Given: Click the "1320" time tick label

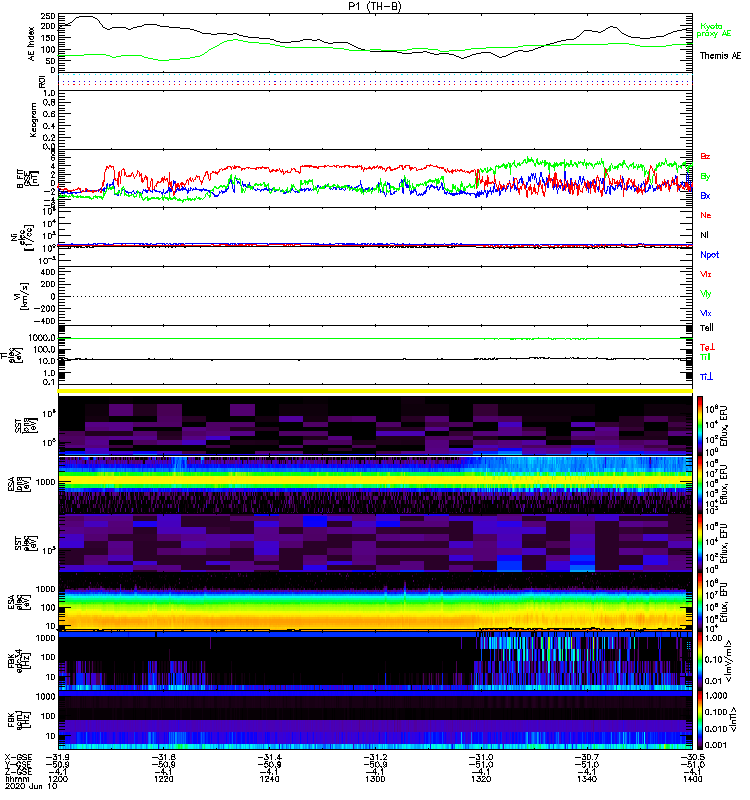Looking at the screenshot, I should (481, 779).
